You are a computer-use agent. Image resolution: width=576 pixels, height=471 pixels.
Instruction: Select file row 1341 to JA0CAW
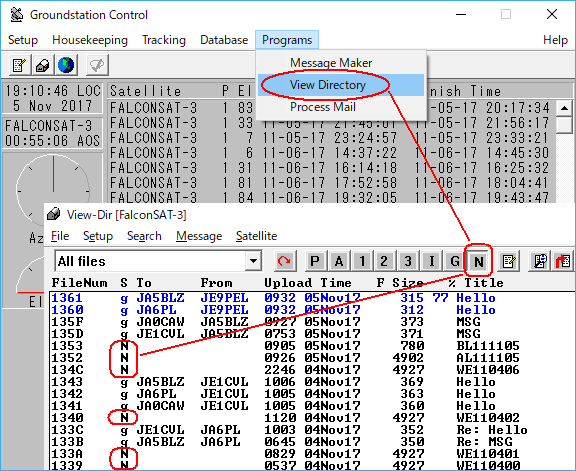click(312, 406)
